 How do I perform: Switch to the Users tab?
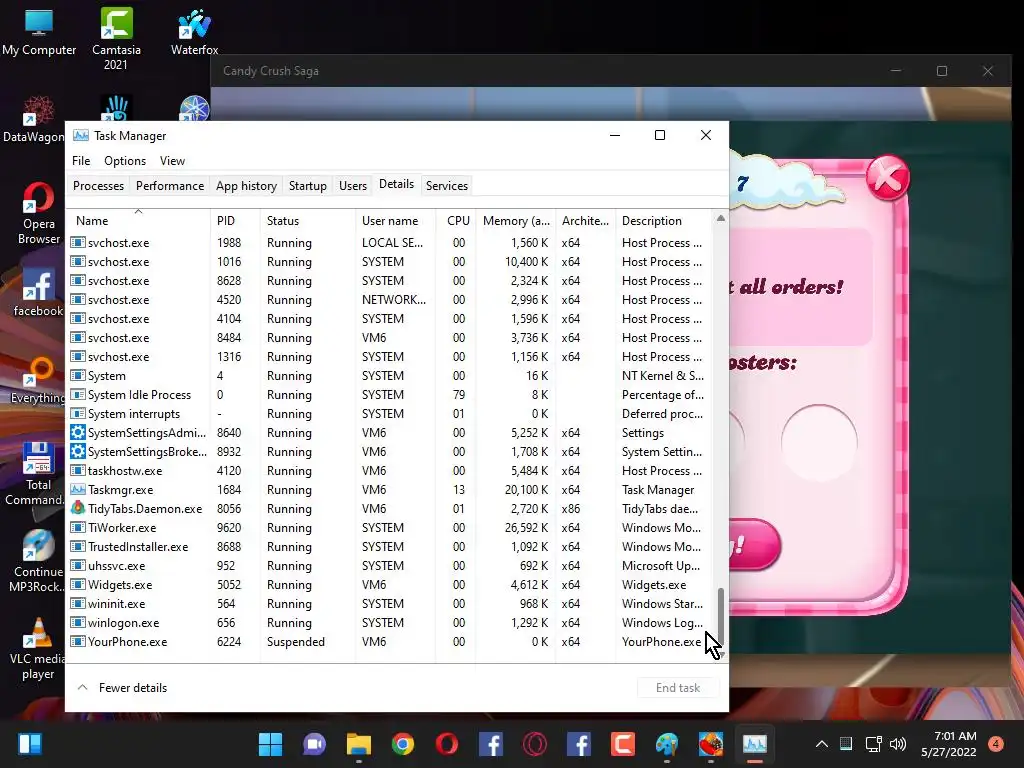353,185
